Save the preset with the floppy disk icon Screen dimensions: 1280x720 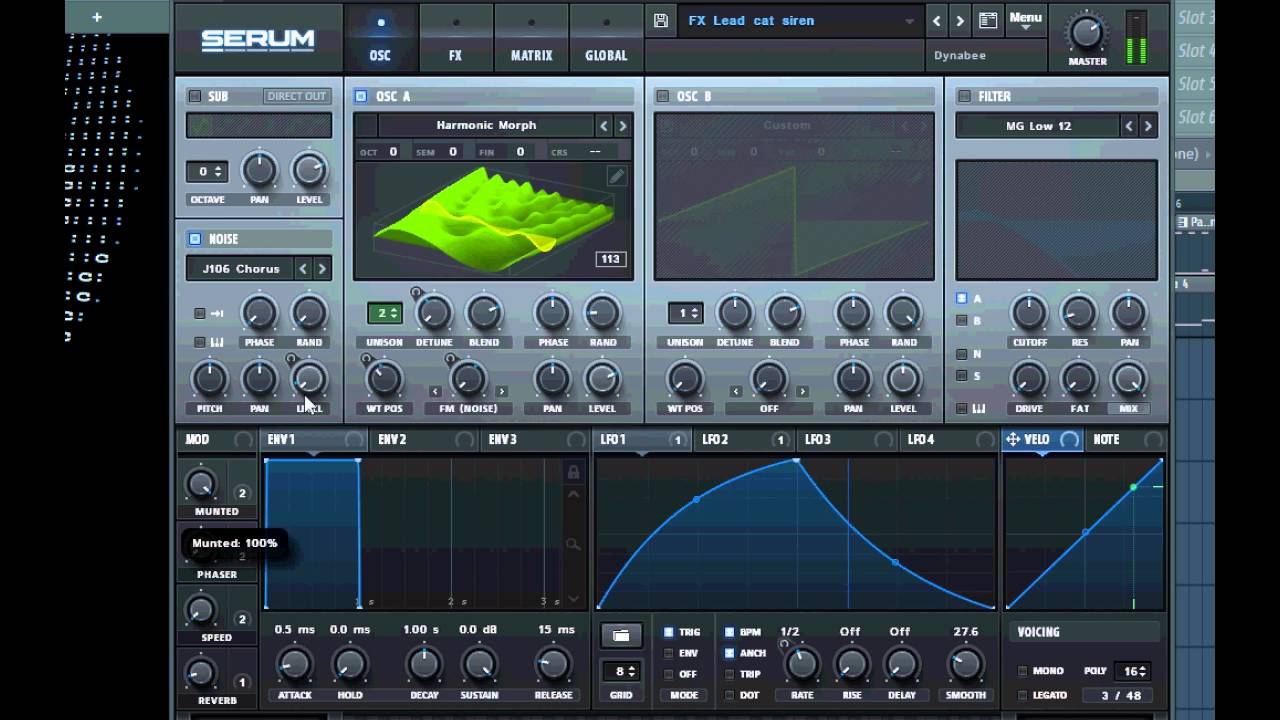(660, 20)
